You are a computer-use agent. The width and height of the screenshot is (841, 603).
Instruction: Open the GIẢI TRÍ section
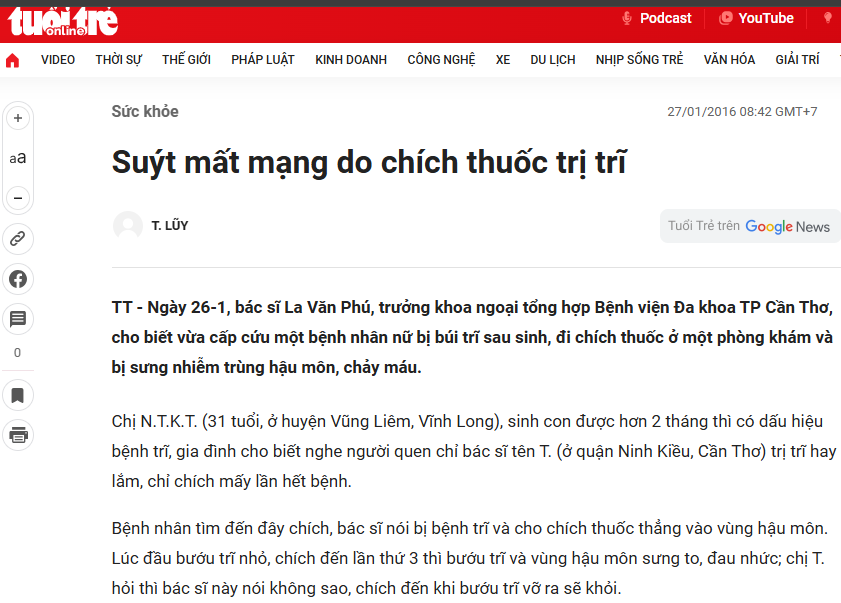(798, 60)
